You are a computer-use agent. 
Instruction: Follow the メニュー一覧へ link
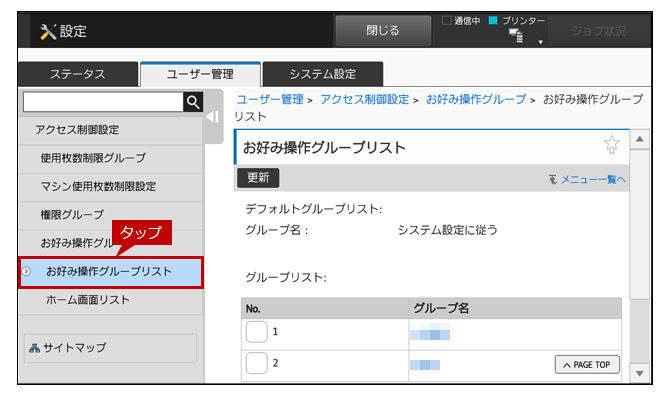click(x=593, y=179)
